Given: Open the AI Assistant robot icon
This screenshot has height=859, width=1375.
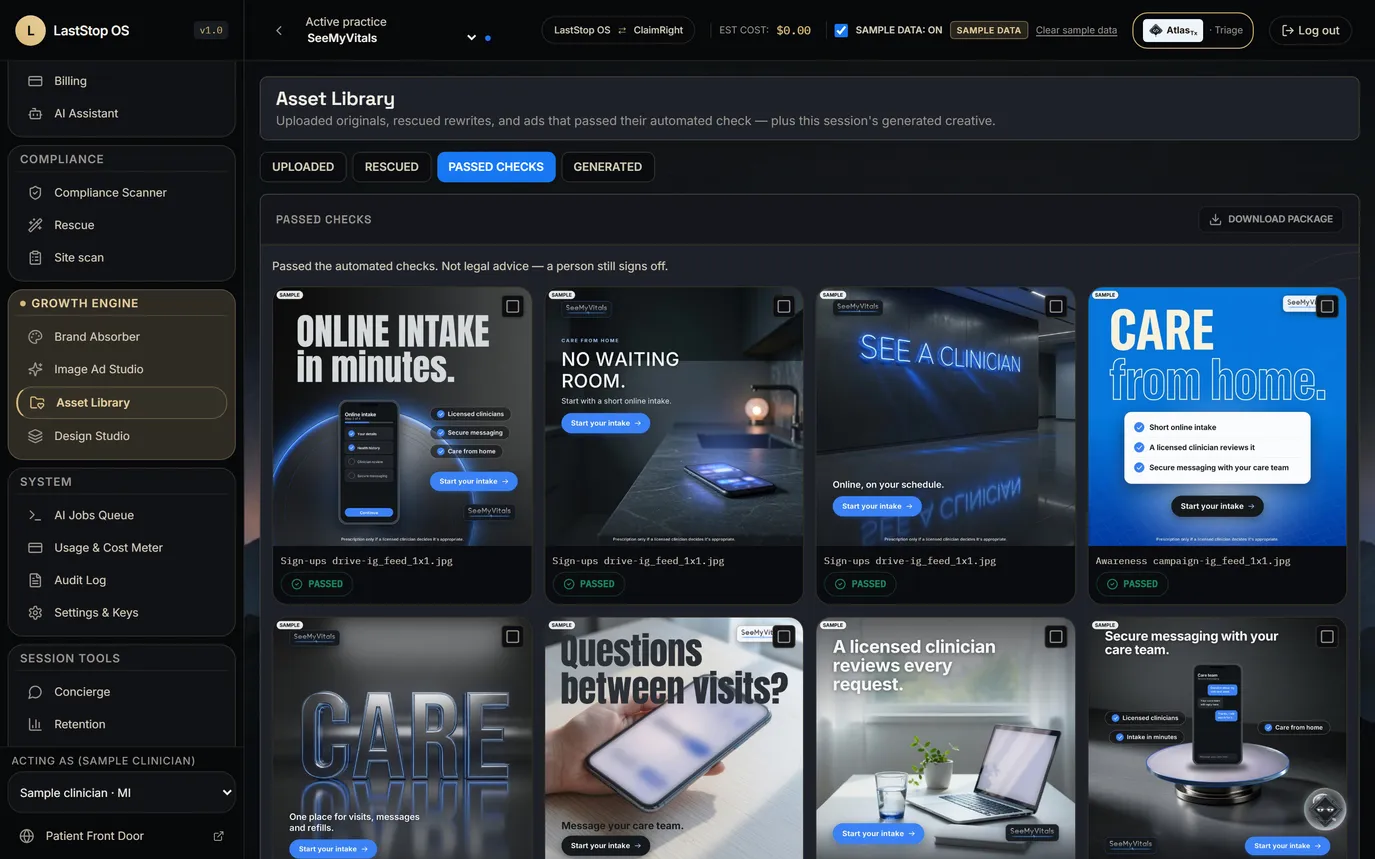Looking at the screenshot, I should click(x=35, y=113).
